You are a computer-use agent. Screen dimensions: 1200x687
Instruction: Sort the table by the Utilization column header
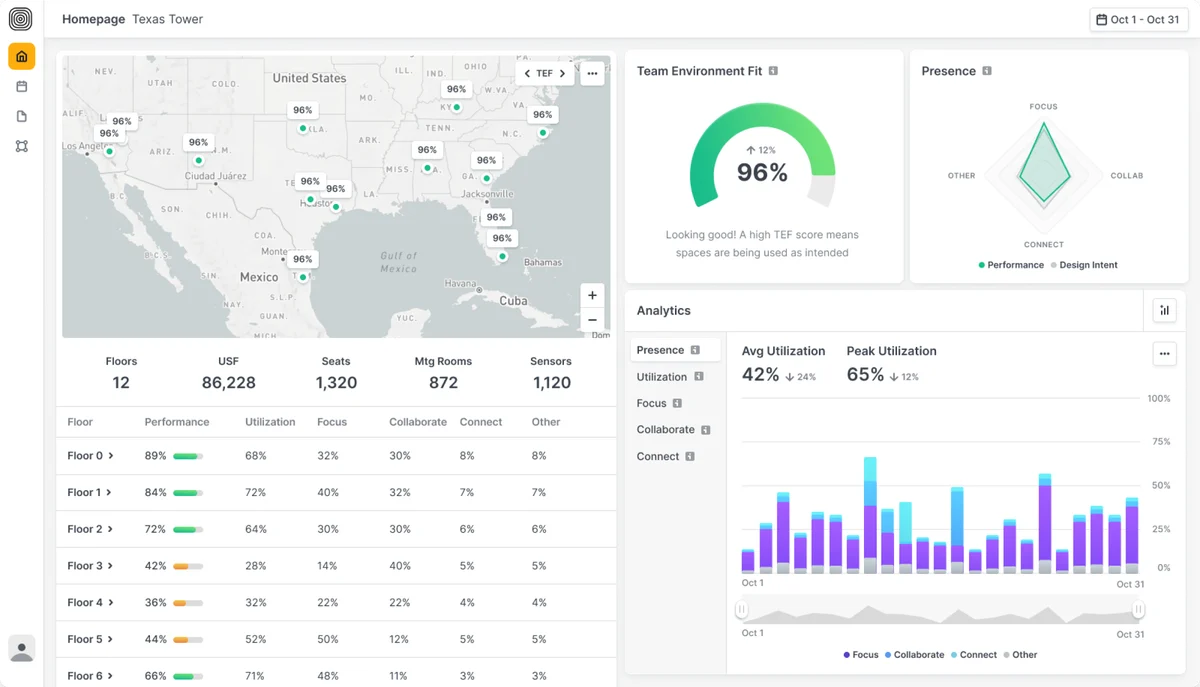(270, 422)
